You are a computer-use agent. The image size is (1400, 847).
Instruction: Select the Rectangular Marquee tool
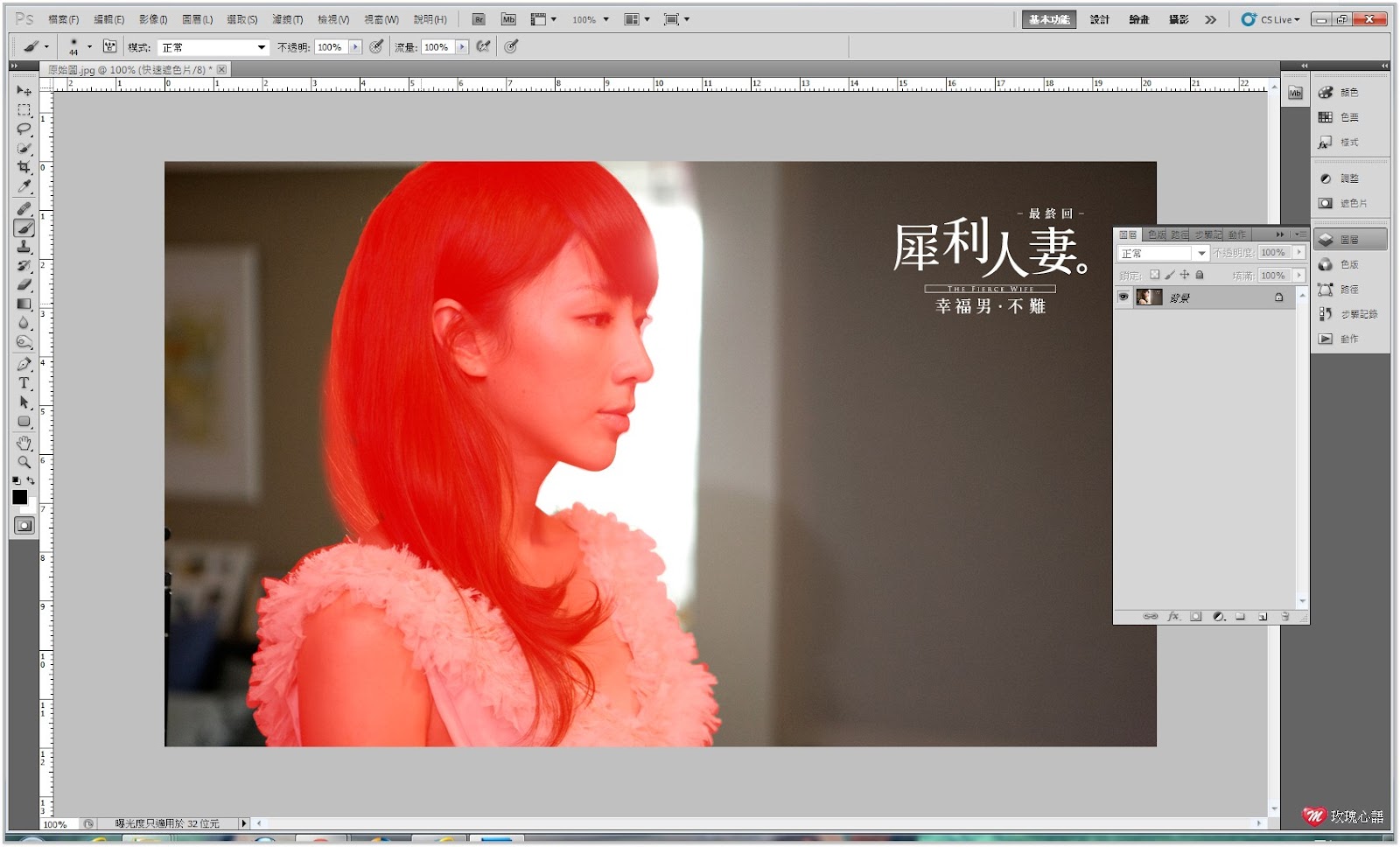coord(24,110)
